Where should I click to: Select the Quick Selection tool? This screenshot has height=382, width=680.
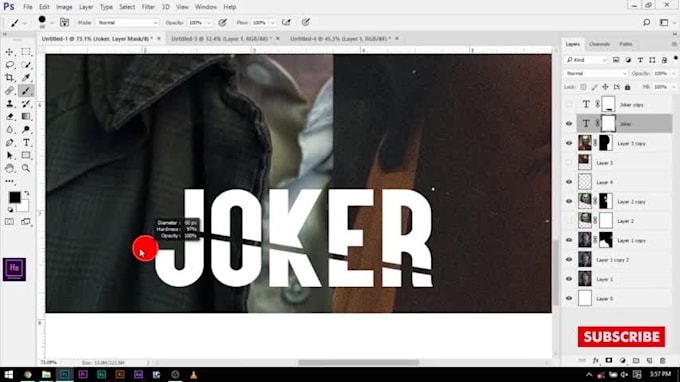click(26, 65)
